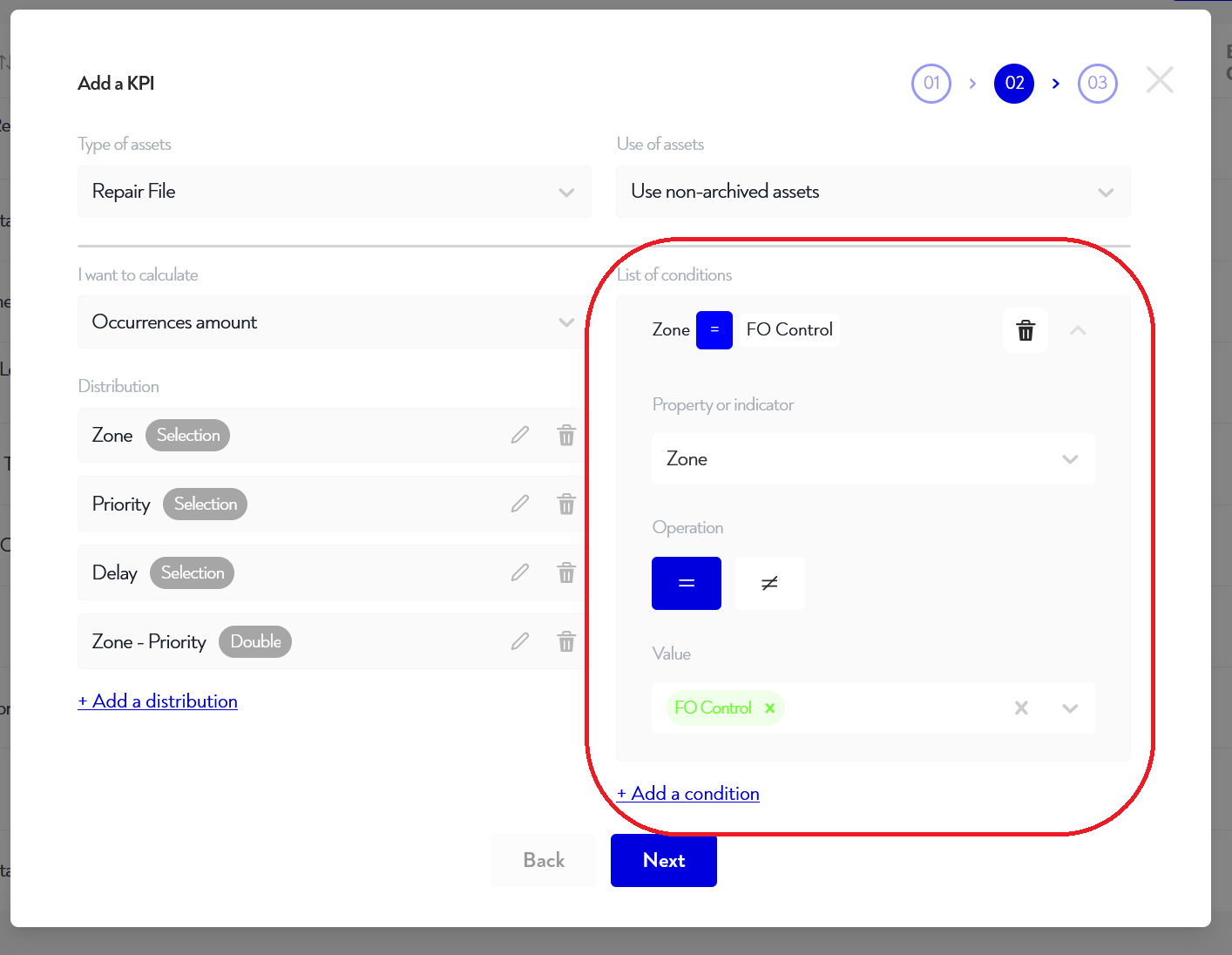This screenshot has height=955, width=1232.
Task: Open the Use of assets dropdown
Action: [873, 192]
